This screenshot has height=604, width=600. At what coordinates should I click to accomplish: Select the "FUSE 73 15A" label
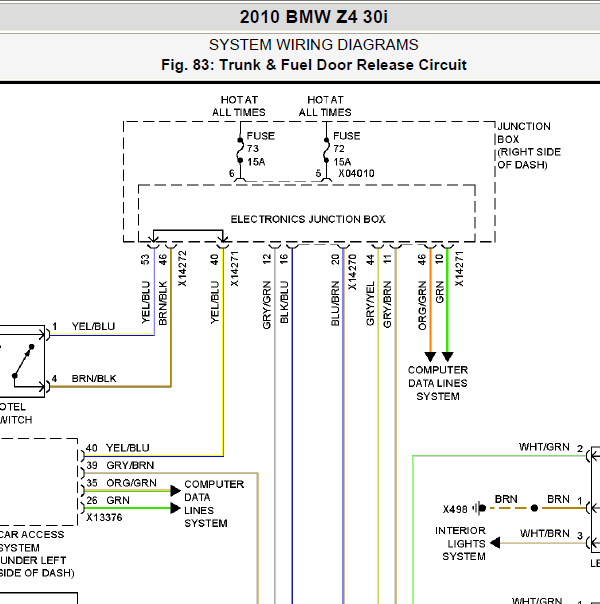(x=261, y=149)
